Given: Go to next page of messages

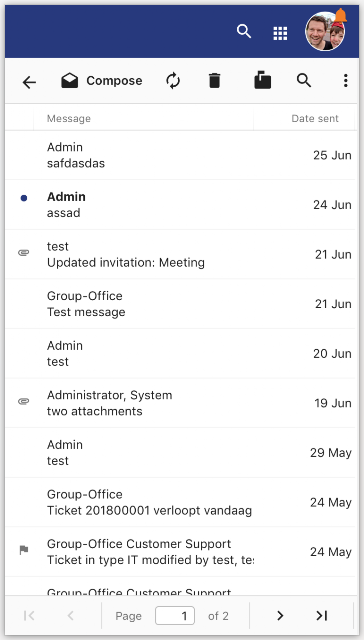Looking at the screenshot, I should coord(280,616).
